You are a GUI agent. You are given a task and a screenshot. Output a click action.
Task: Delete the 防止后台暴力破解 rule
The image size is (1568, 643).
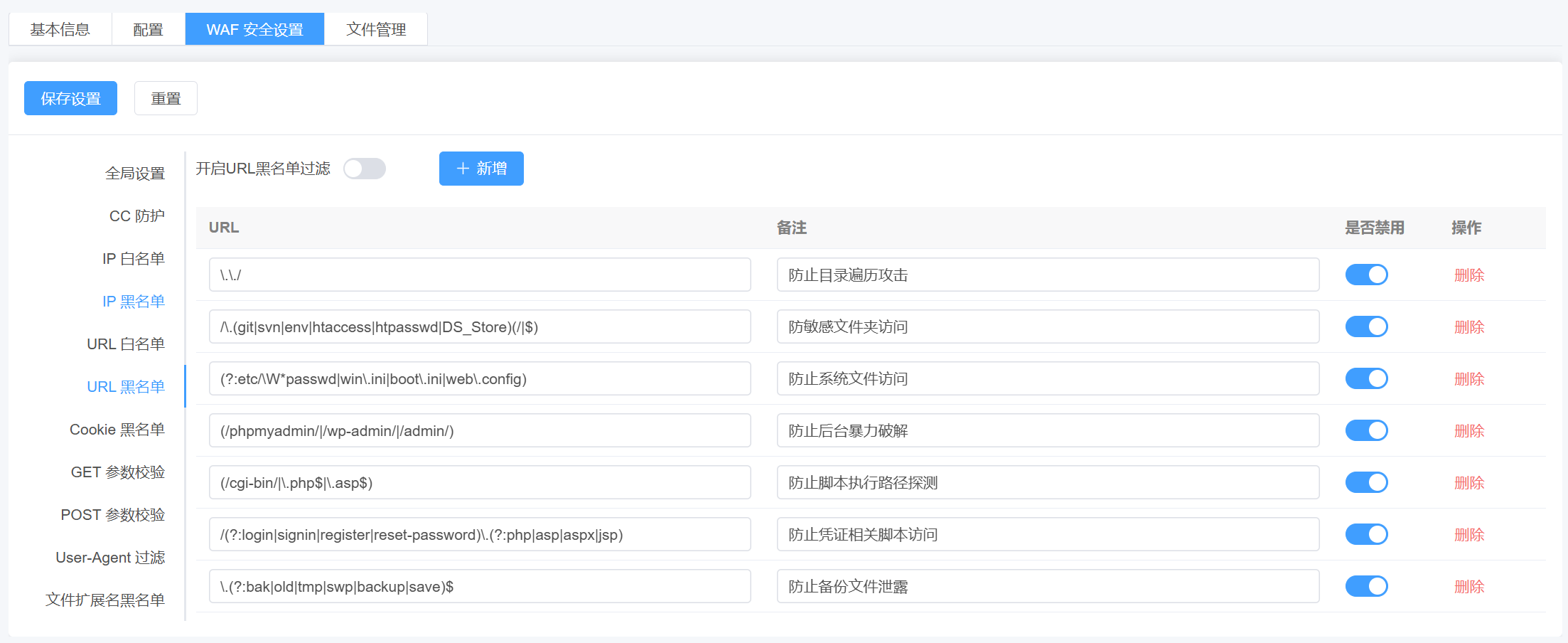[1469, 431]
